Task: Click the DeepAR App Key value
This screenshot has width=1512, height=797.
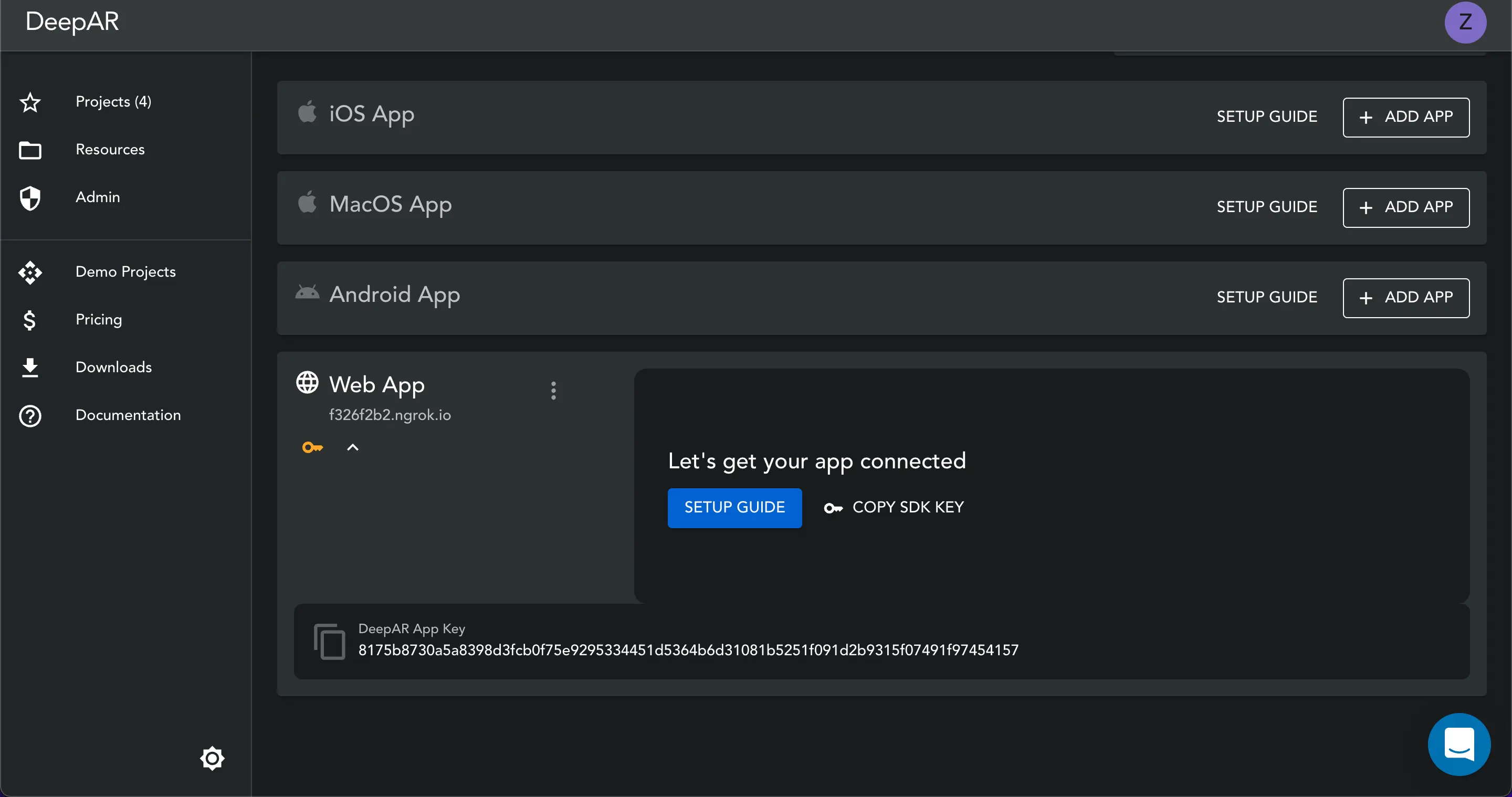Action: pos(688,651)
